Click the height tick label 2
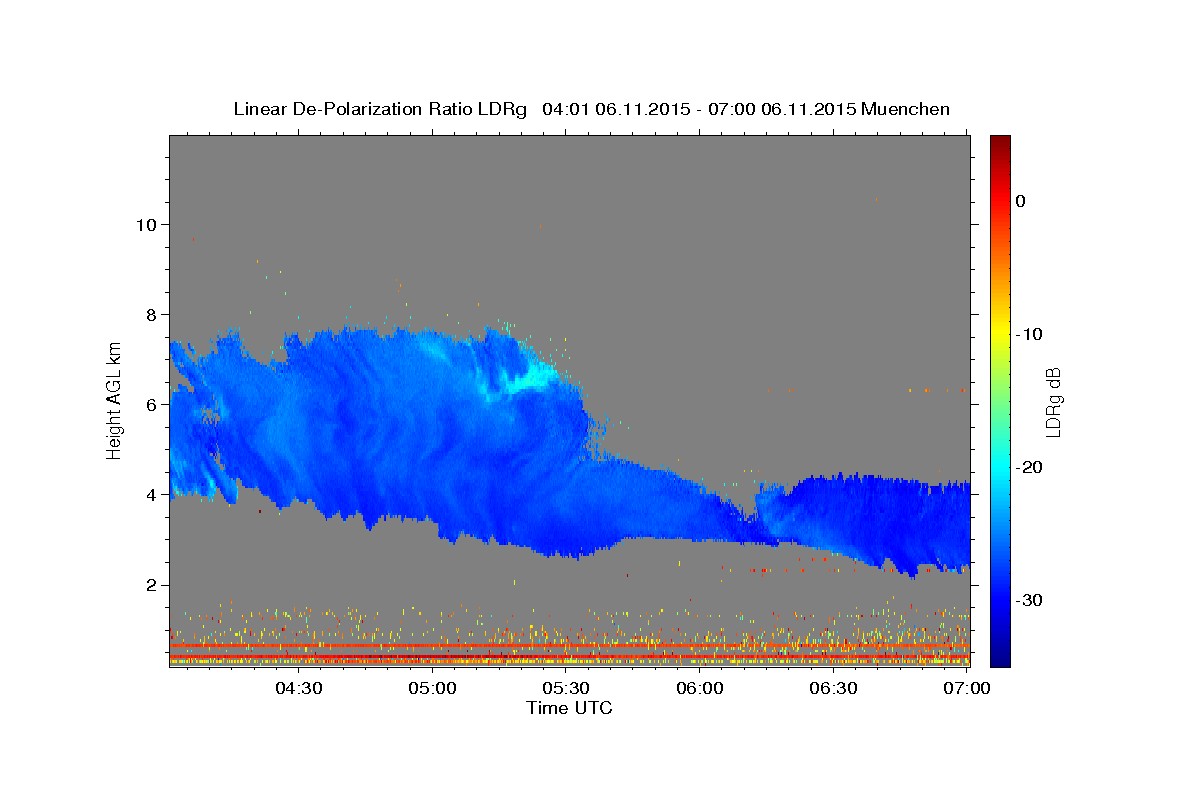Screen dimensions: 1200x800 (152, 585)
